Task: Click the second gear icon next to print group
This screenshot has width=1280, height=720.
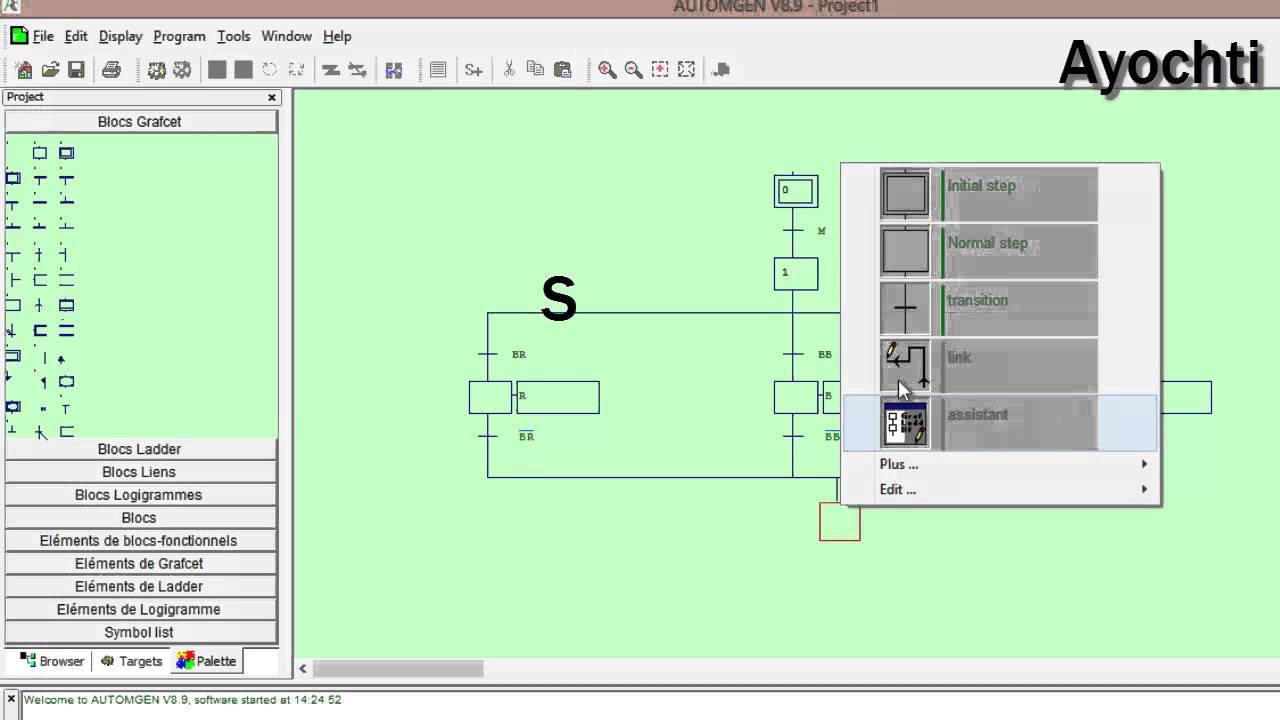Action: pyautogui.click(x=182, y=70)
